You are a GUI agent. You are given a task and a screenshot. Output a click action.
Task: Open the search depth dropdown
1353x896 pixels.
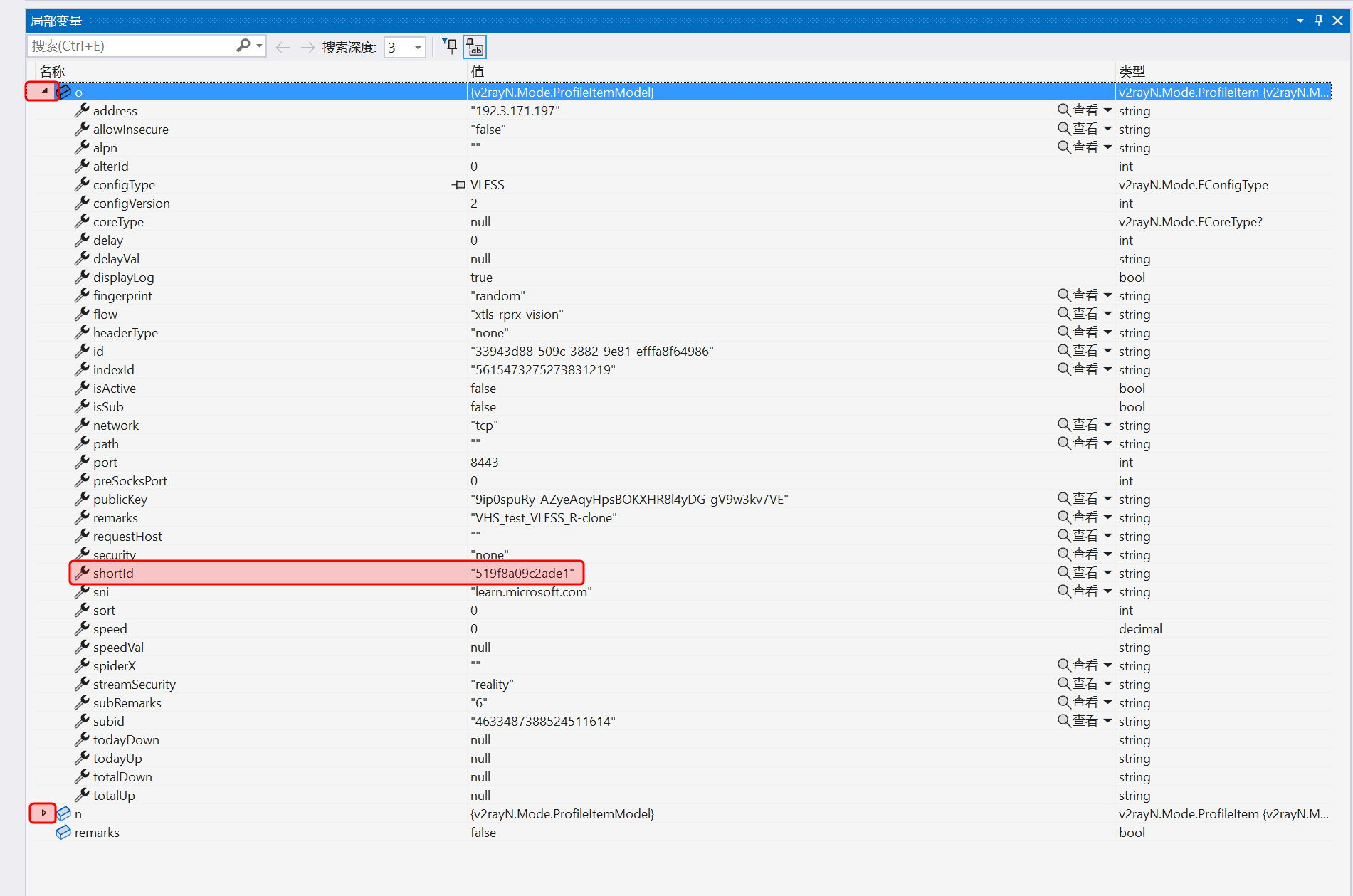tap(418, 48)
